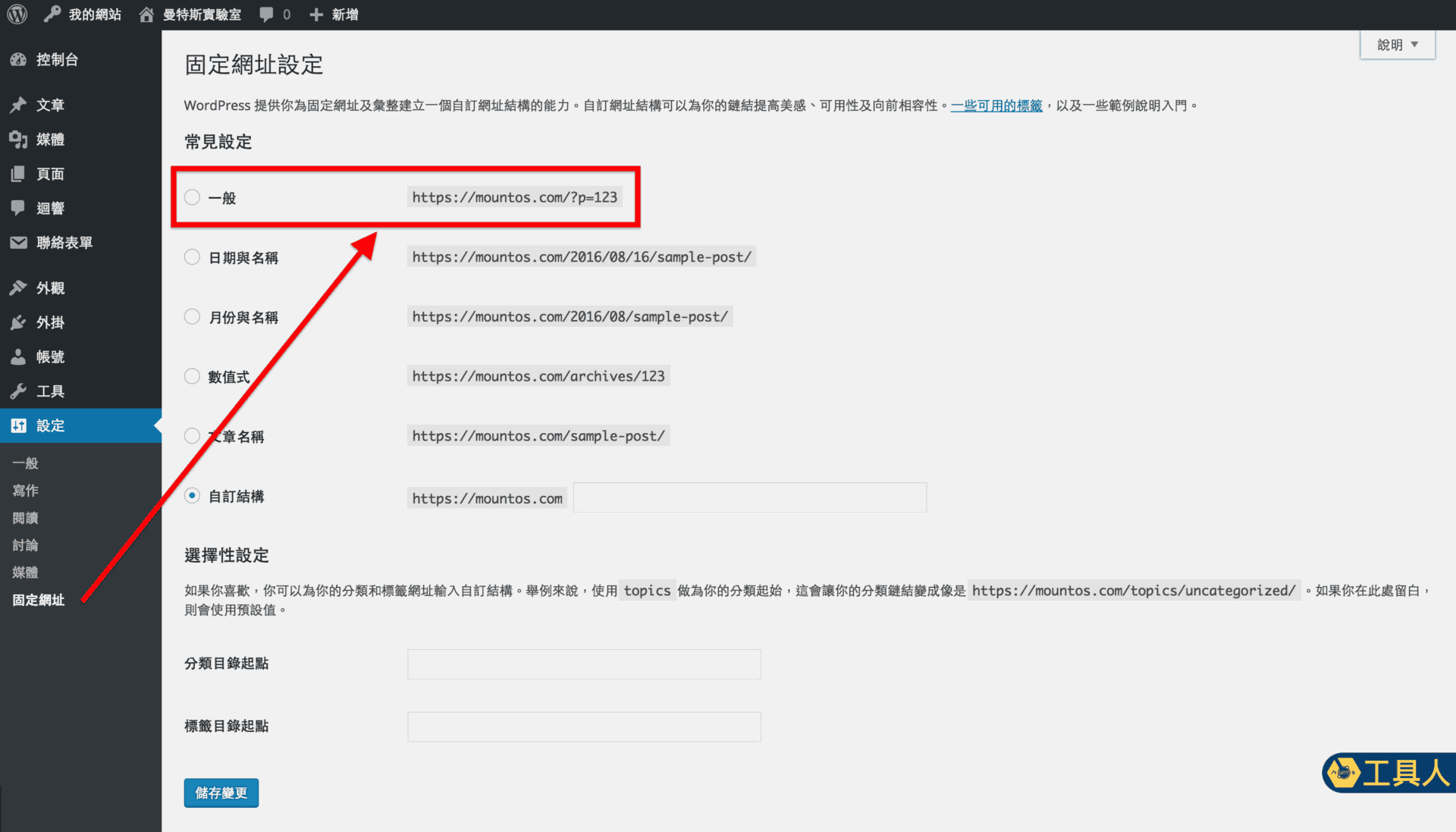This screenshot has width=1456, height=832.
Task: Click the 儲存變更 save button
Action: point(221,793)
